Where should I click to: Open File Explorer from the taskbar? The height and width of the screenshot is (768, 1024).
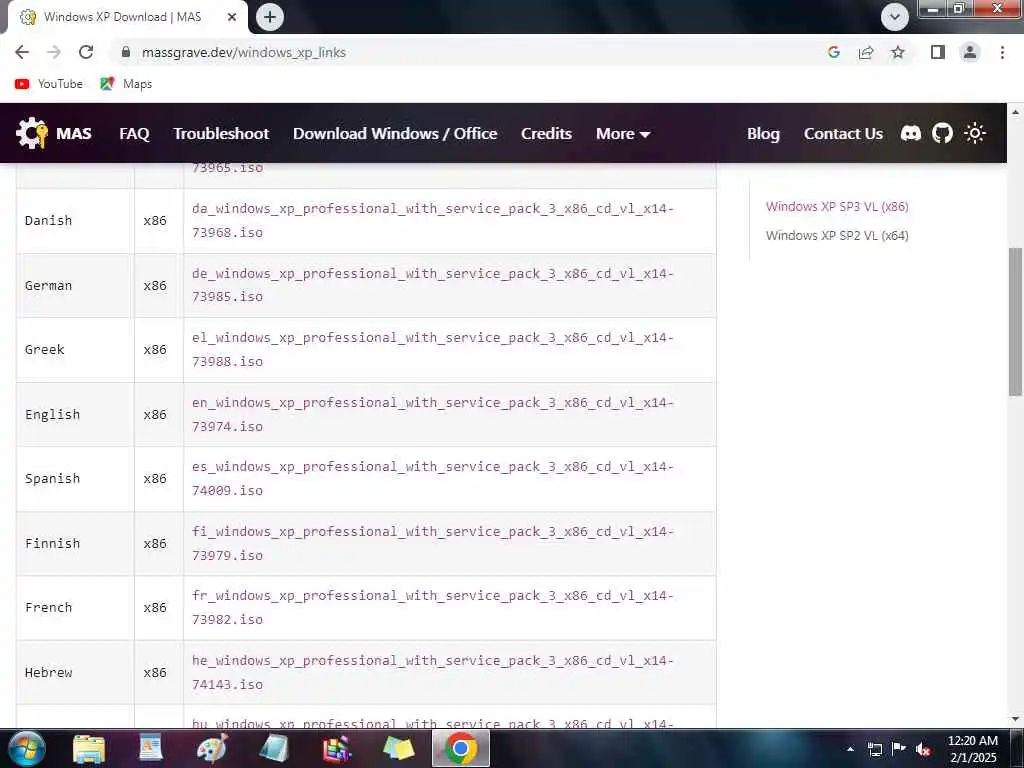[x=89, y=748]
